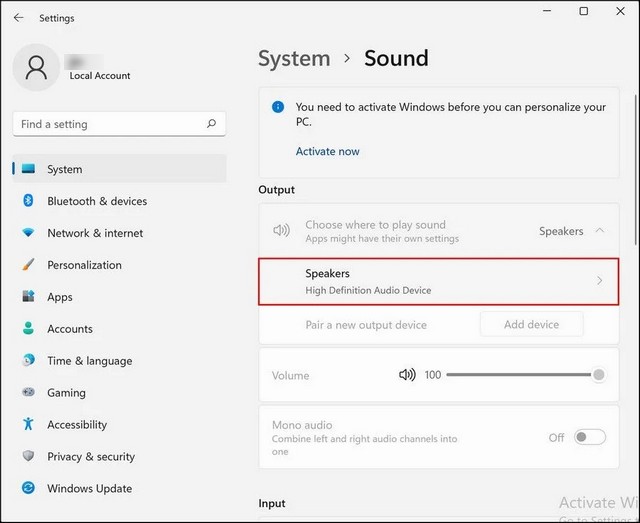The height and width of the screenshot is (523, 640).
Task: Click System in the breadcrumb
Action: coord(294,58)
